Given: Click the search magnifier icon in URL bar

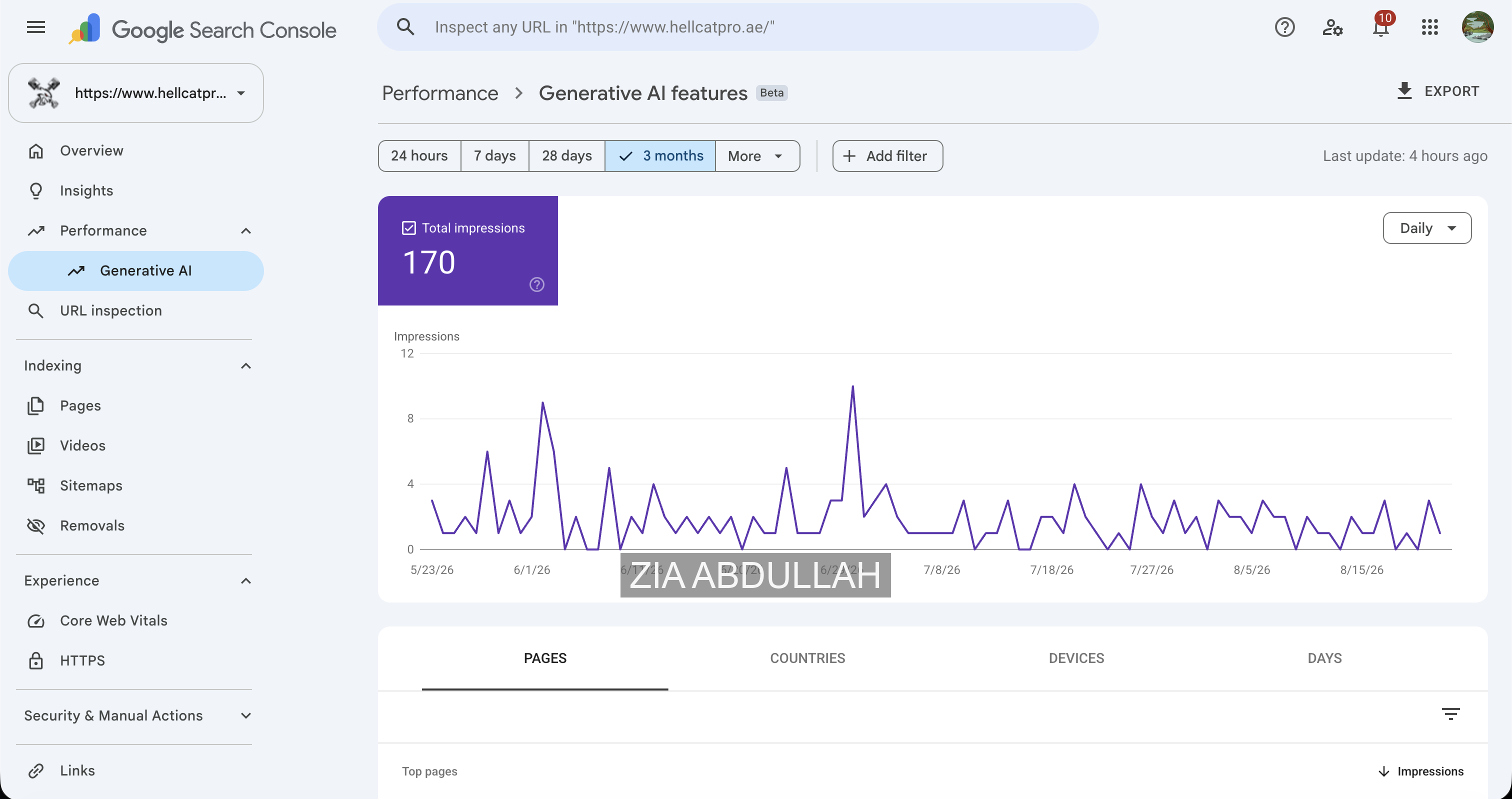Looking at the screenshot, I should [405, 27].
